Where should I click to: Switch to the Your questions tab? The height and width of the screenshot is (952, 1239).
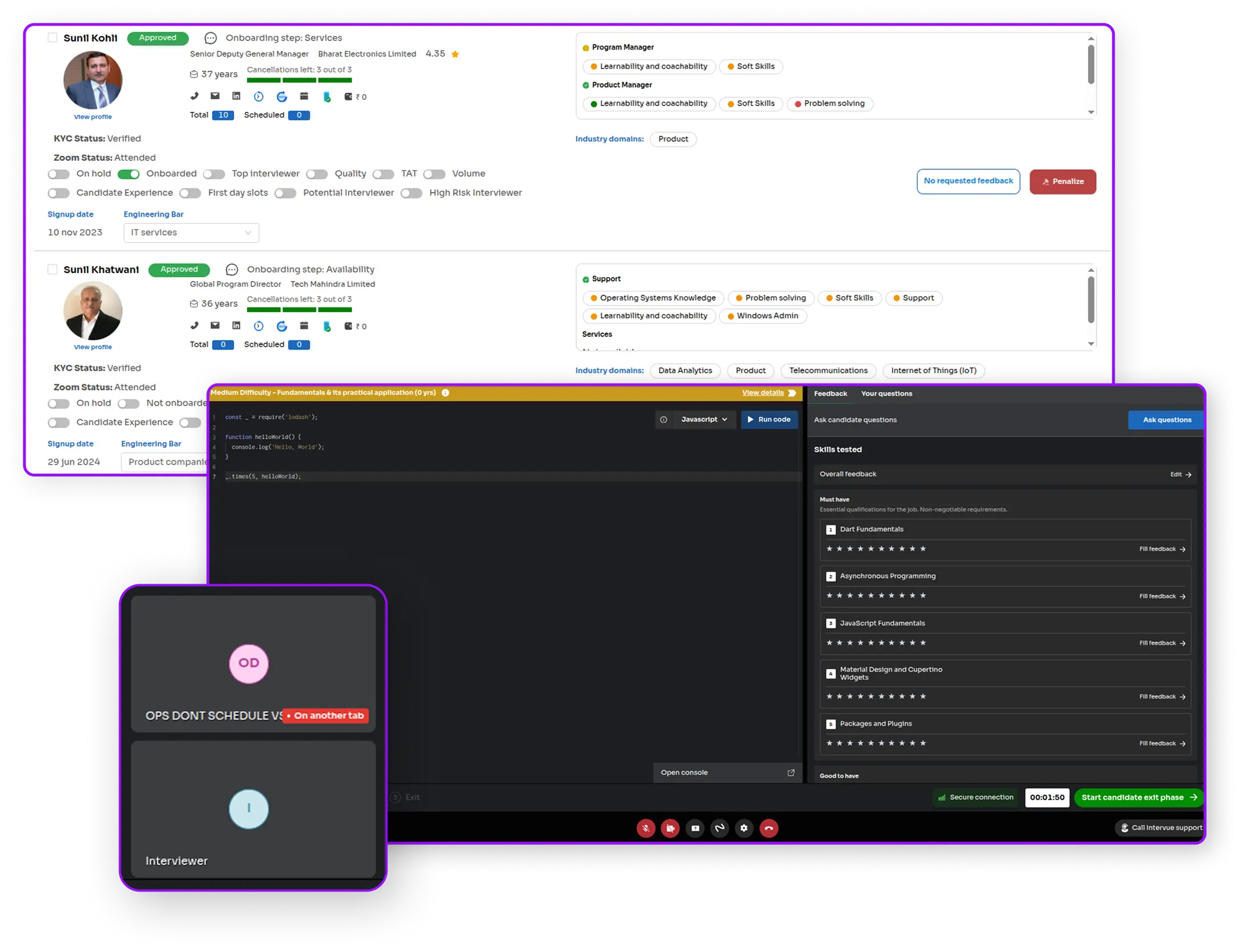coord(886,394)
